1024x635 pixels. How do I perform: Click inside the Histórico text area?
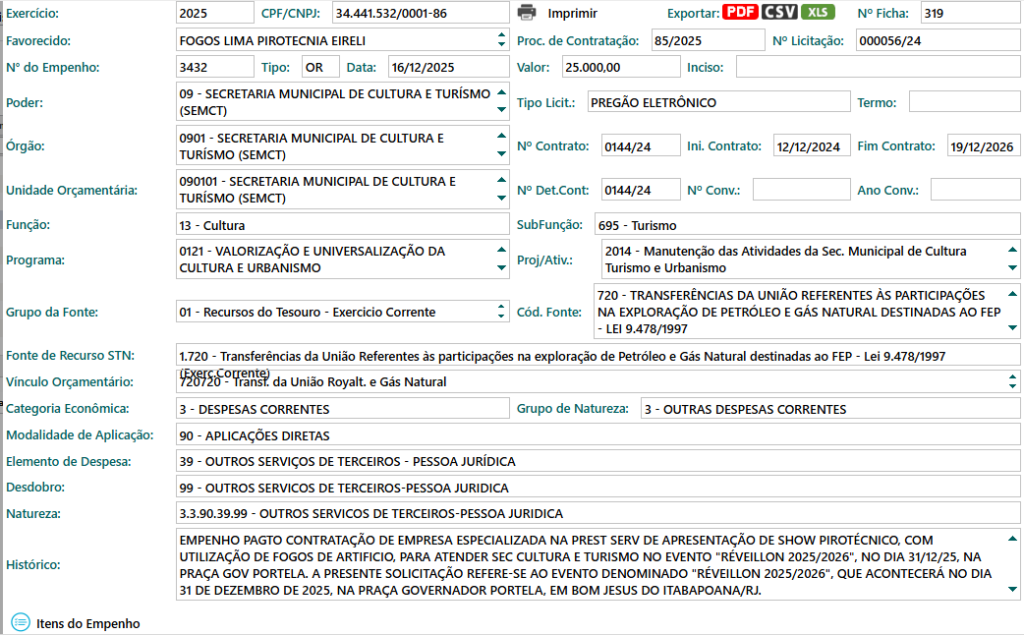point(590,565)
